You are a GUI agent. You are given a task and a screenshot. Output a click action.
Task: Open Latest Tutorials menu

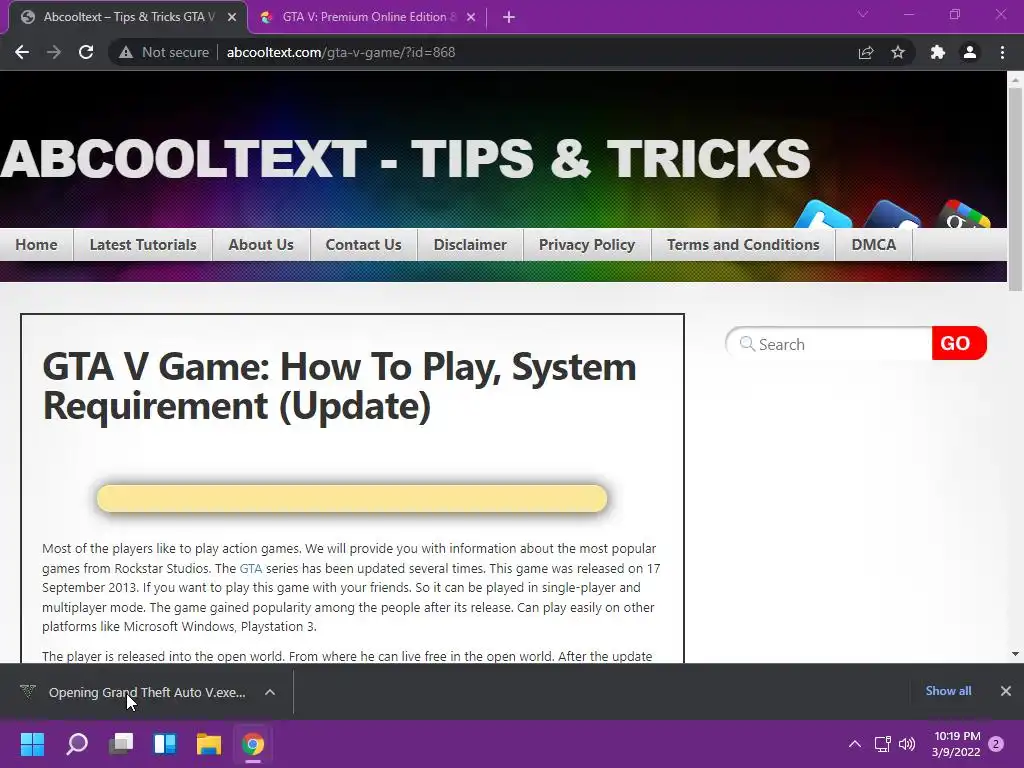pyautogui.click(x=143, y=245)
